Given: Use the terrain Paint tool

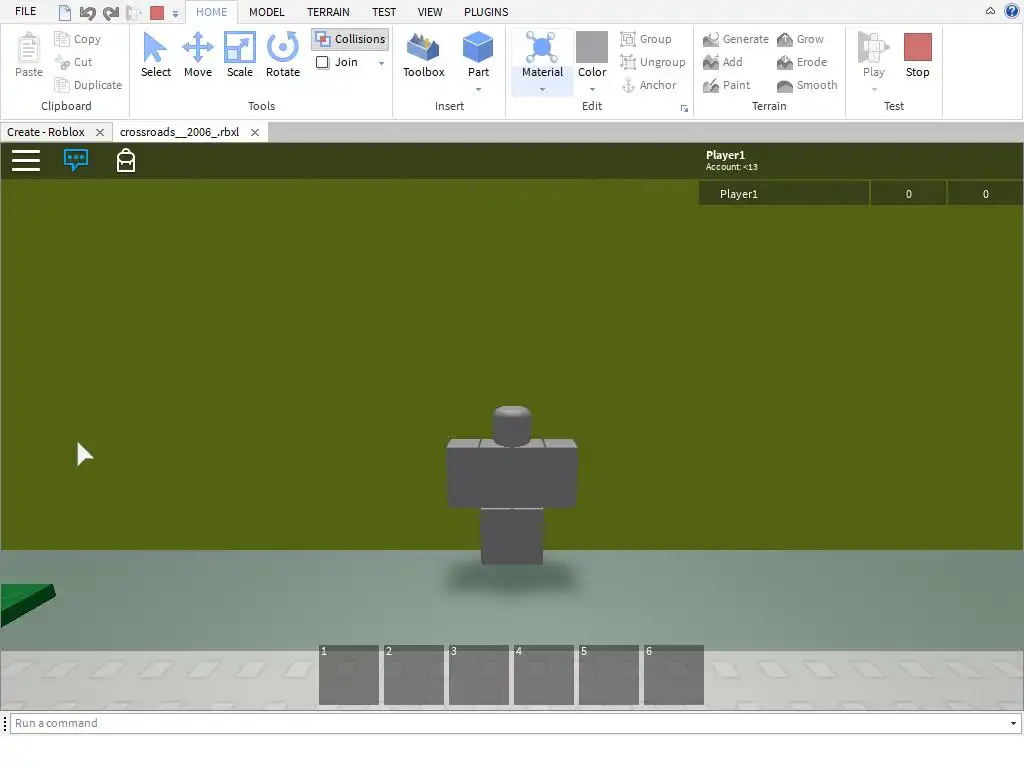Looking at the screenshot, I should 727,85.
